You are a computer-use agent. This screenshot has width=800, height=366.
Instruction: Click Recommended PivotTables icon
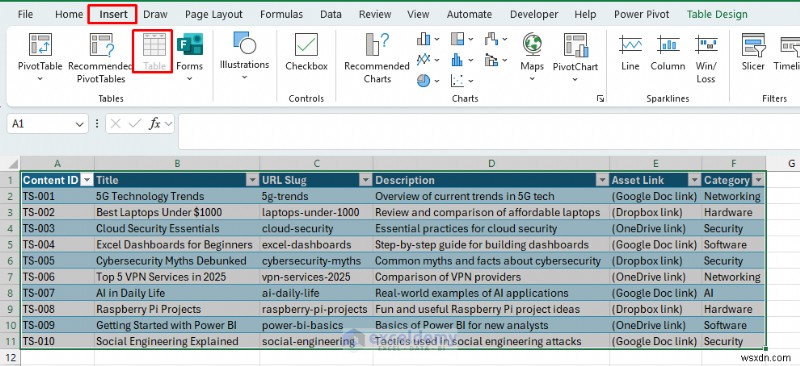(101, 45)
